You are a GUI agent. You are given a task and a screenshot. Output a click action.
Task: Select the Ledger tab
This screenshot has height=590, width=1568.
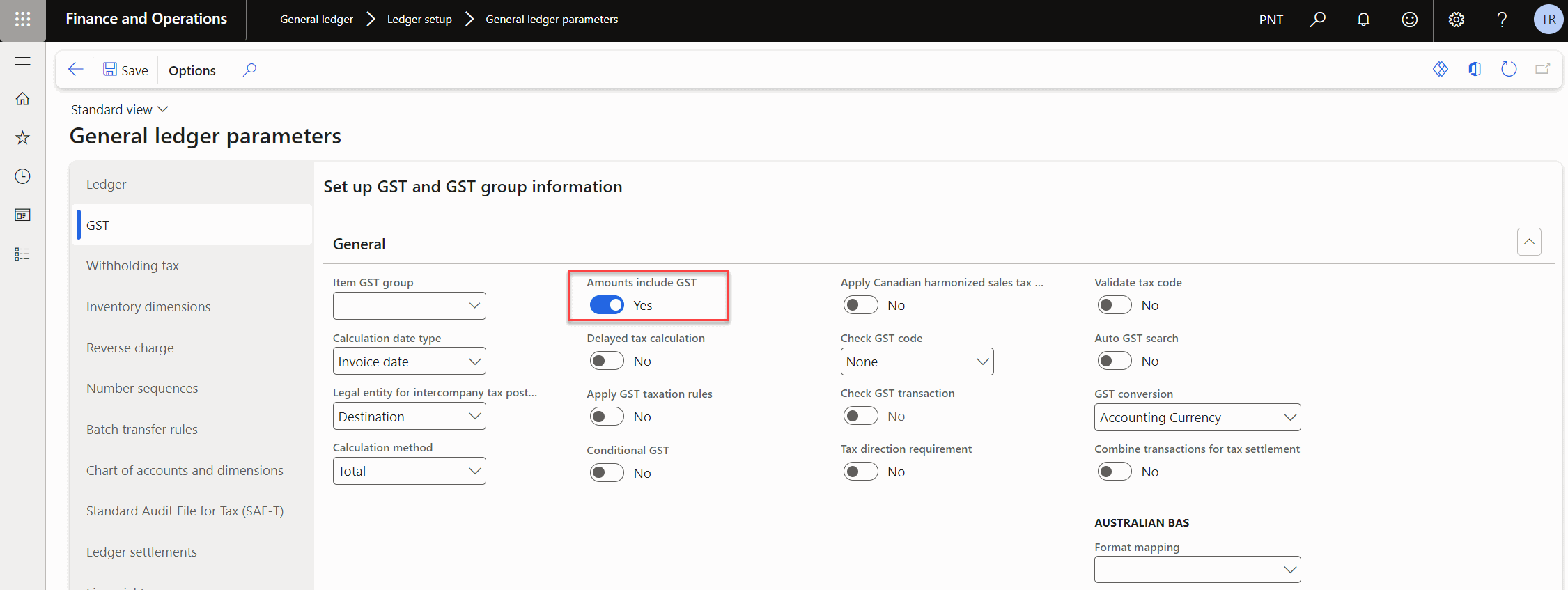[192, 184]
